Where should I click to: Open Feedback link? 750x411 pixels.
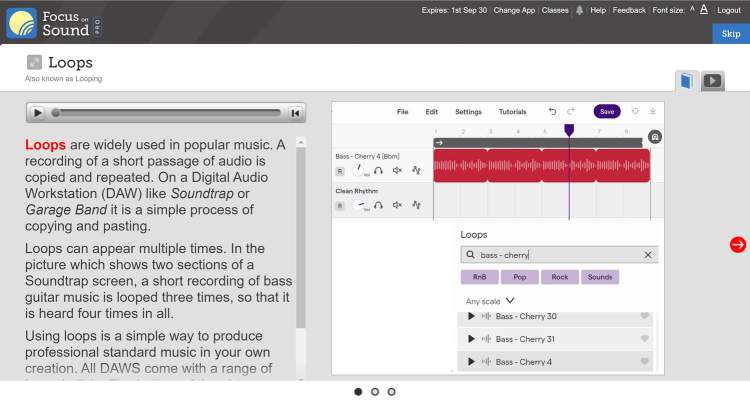[629, 10]
